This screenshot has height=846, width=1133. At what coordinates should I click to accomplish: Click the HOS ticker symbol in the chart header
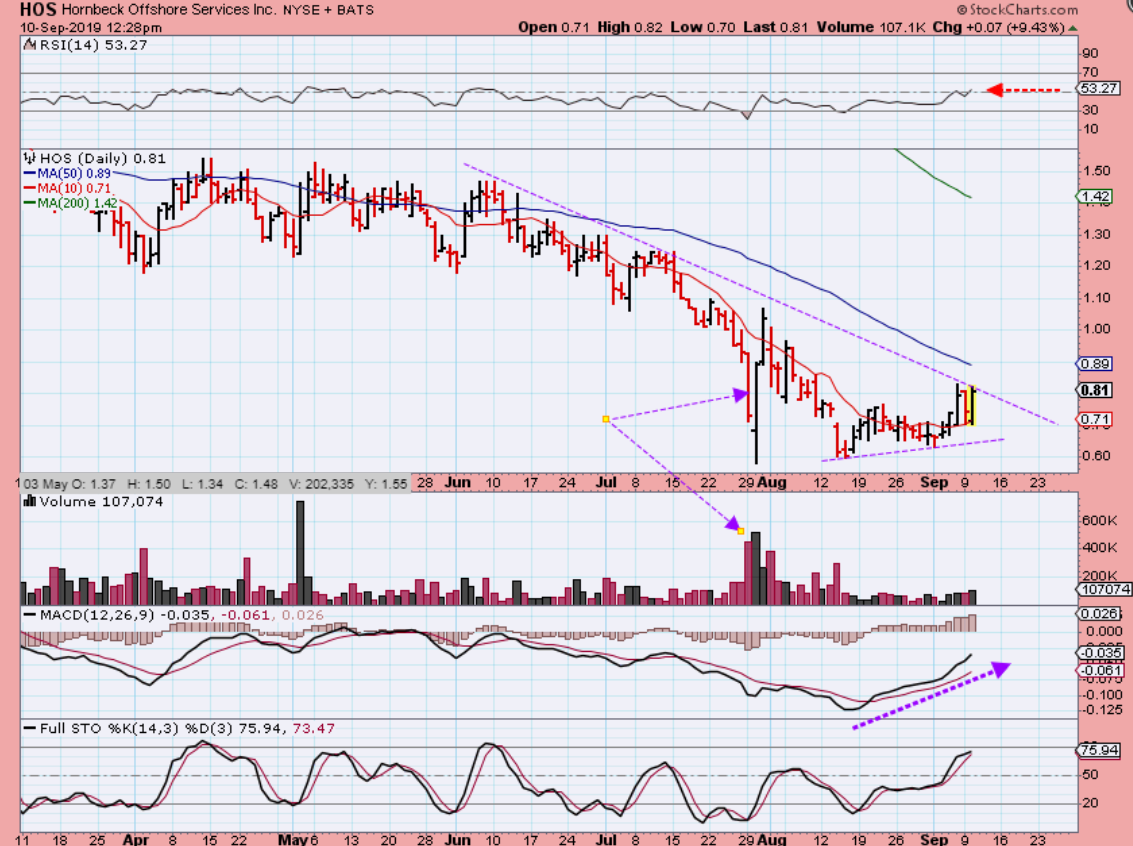38,10
